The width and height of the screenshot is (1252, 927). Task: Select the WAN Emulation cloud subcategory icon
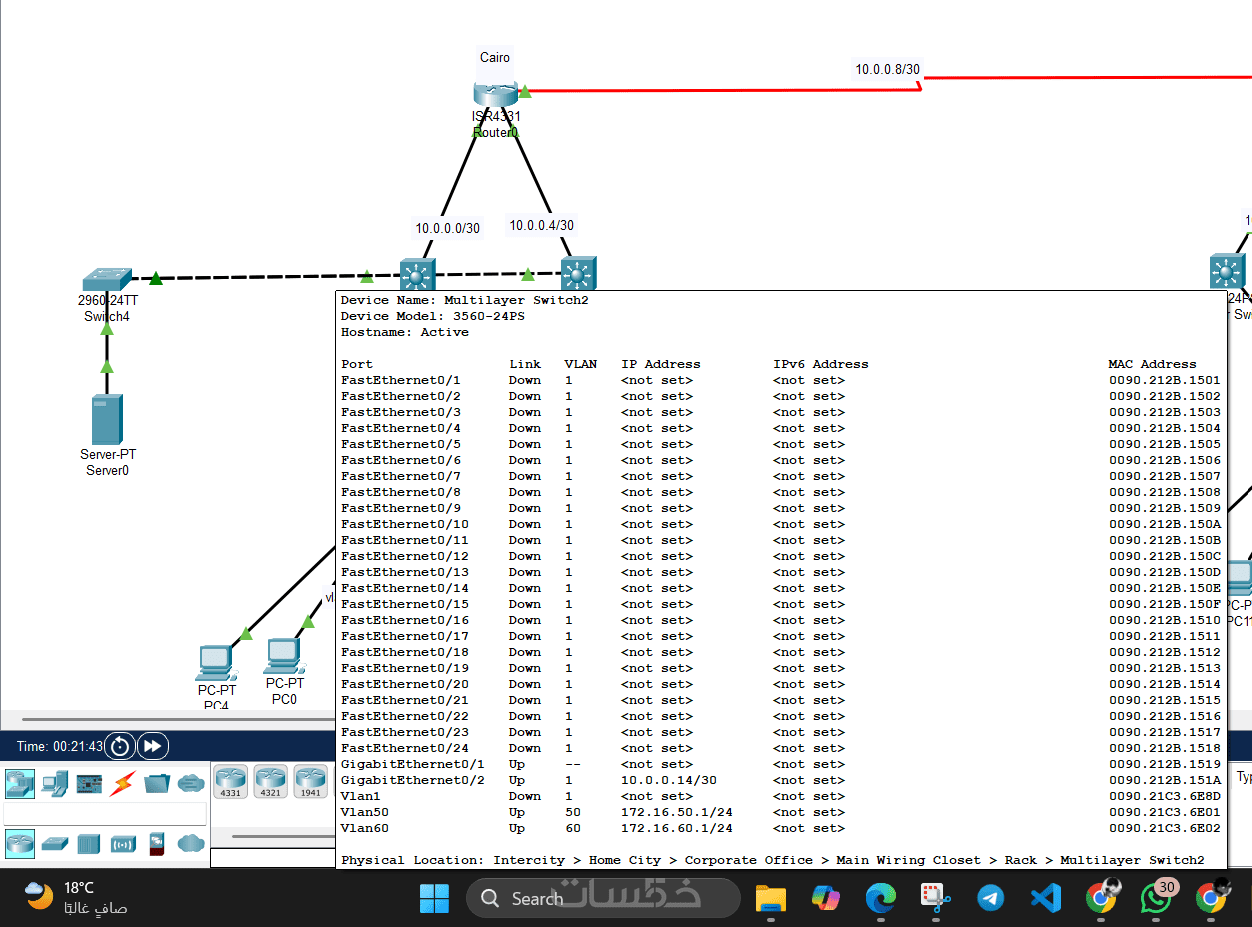point(191,843)
